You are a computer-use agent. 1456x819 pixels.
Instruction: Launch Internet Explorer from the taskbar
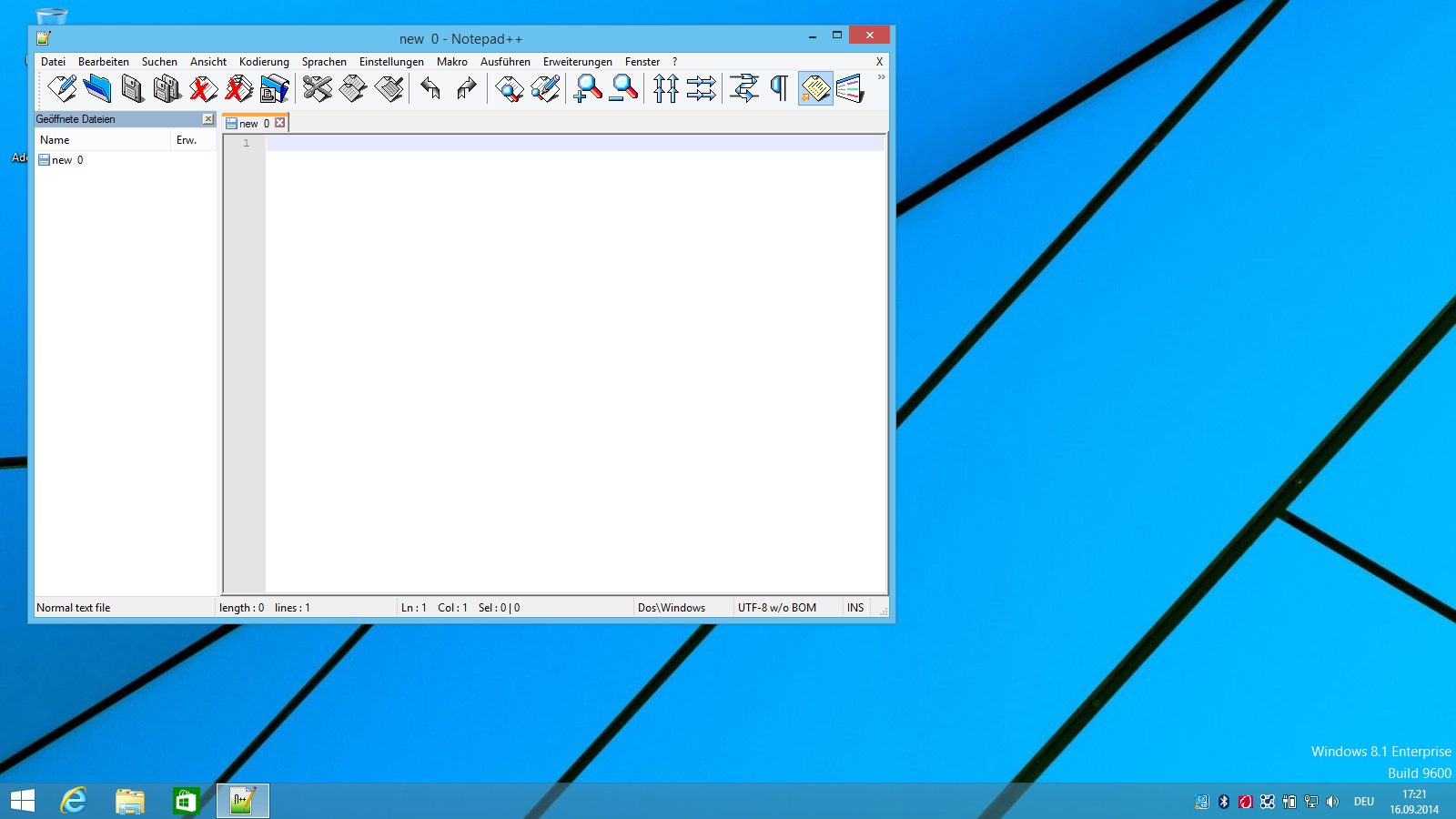(x=74, y=801)
